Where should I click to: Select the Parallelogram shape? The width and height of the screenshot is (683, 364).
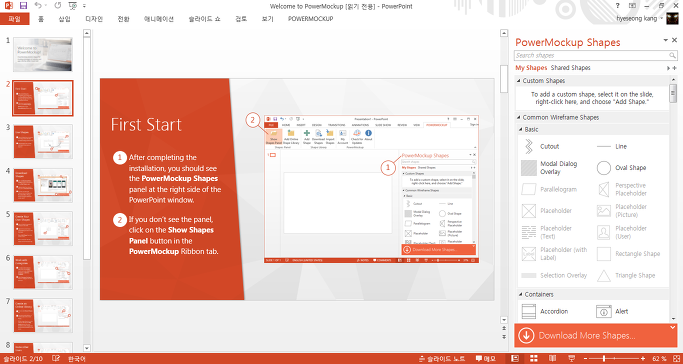point(549,189)
